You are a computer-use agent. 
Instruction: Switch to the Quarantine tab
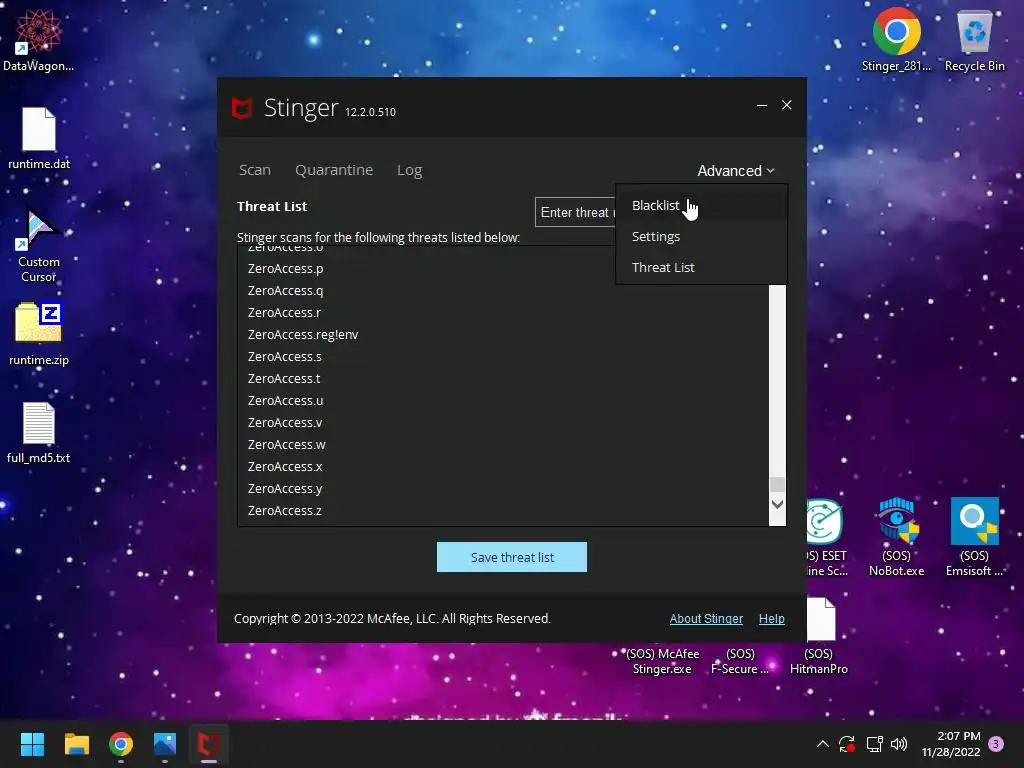pos(334,170)
